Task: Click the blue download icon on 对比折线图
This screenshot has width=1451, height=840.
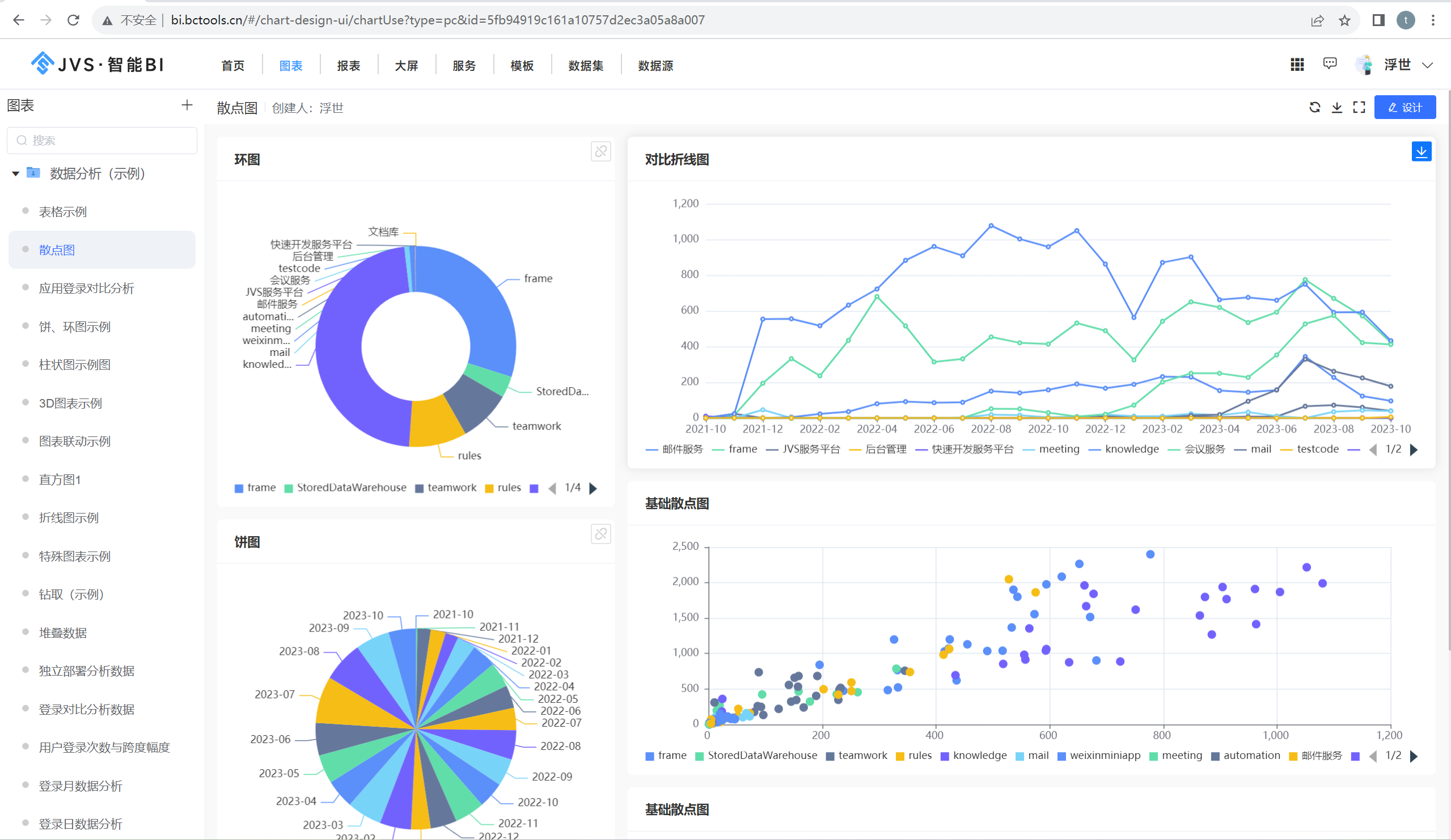Action: pos(1421,152)
